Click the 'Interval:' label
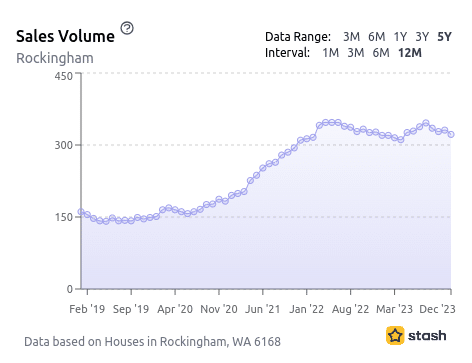Screen dimensions: 472x363 288,53
